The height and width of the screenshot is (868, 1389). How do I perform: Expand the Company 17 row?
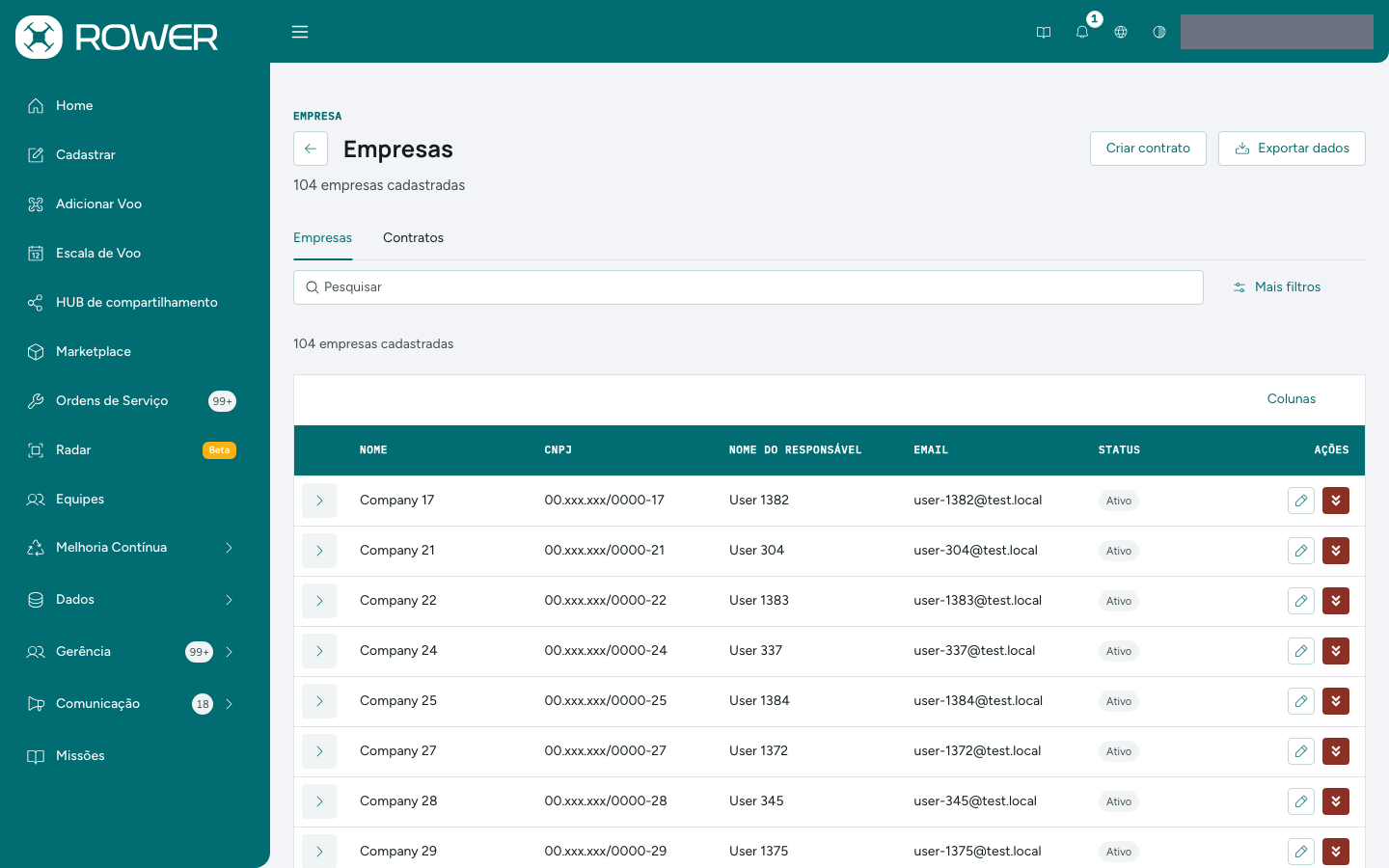tap(319, 501)
